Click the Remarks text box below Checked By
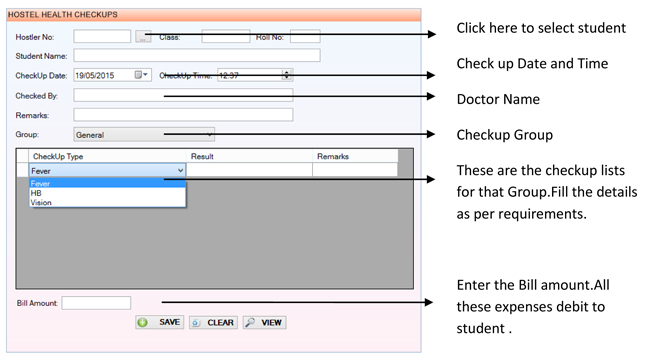The height and width of the screenshot is (360, 659). point(183,115)
